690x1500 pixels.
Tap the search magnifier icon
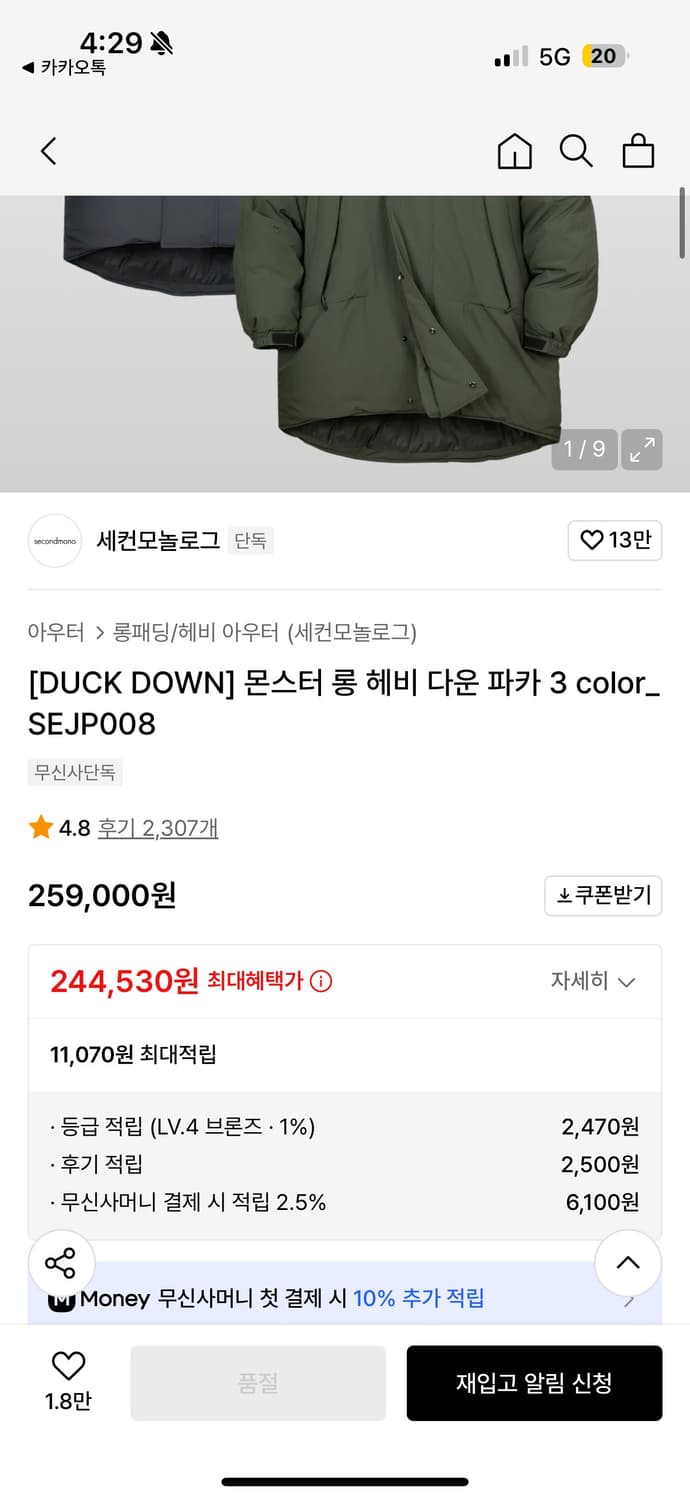coord(576,151)
